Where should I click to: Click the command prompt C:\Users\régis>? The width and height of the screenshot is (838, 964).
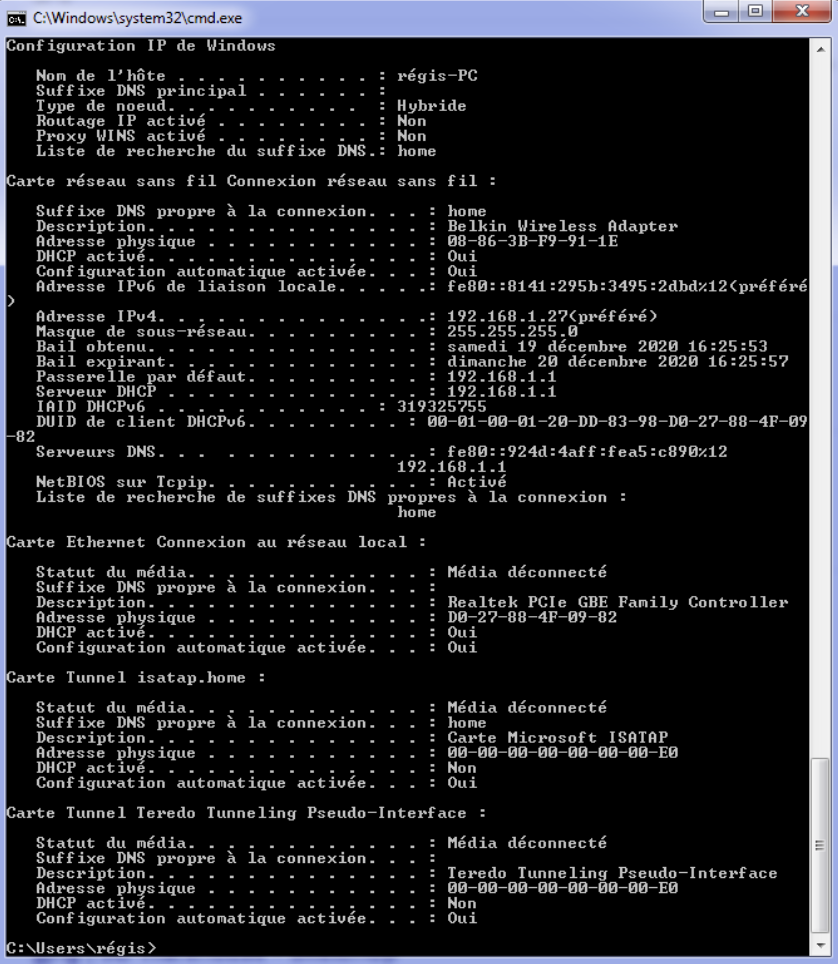(81, 947)
